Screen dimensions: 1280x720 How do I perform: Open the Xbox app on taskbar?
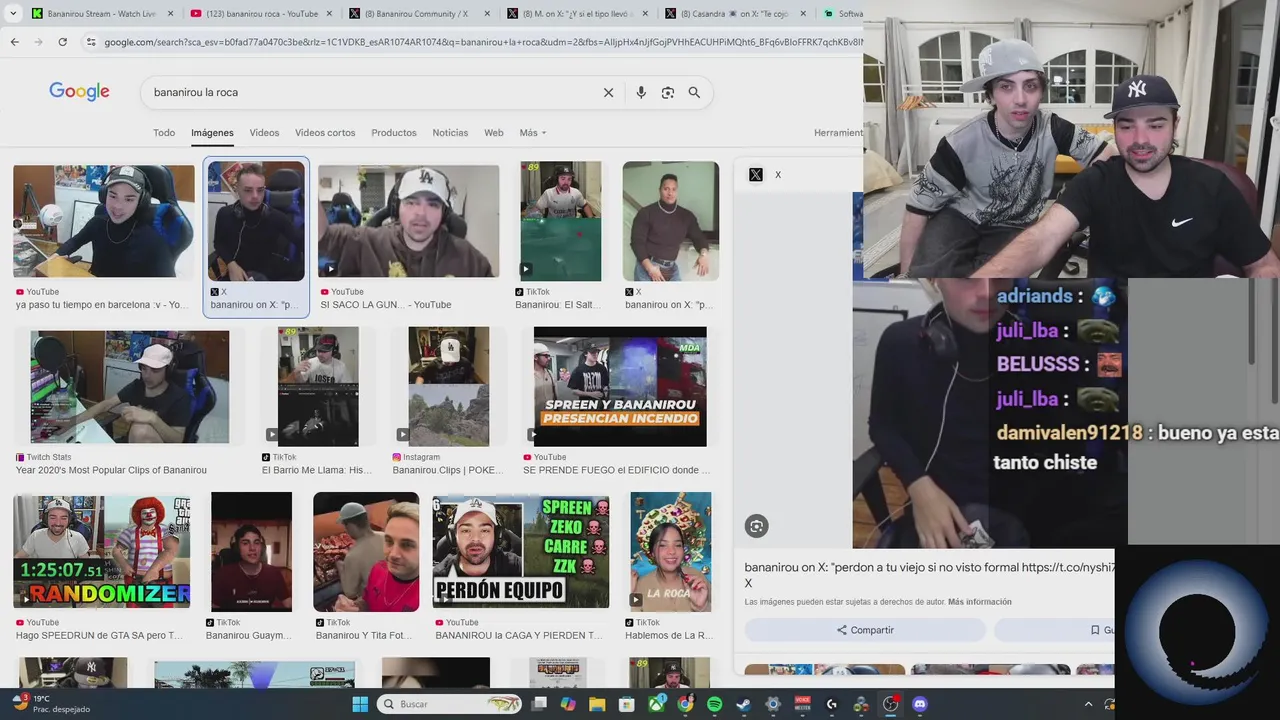[656, 704]
